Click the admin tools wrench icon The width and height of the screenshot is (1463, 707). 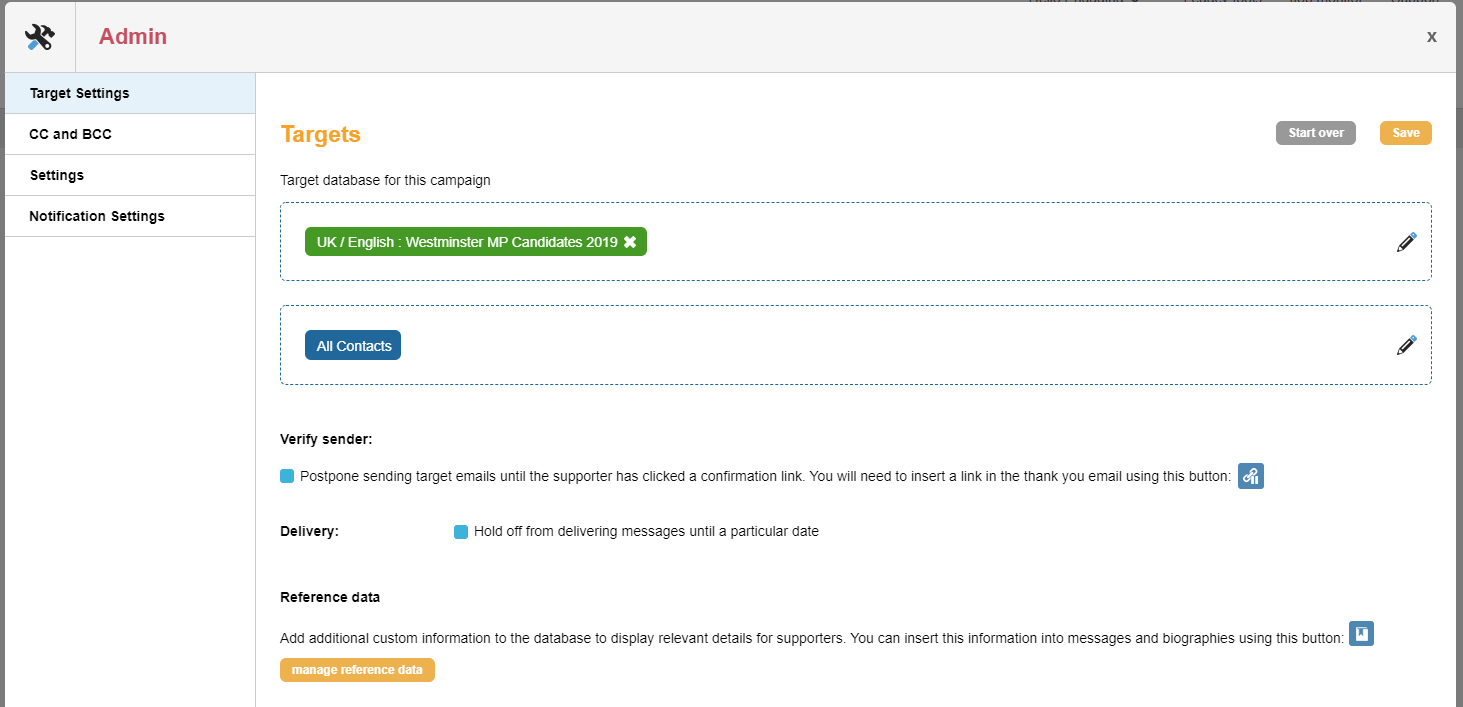pos(40,36)
